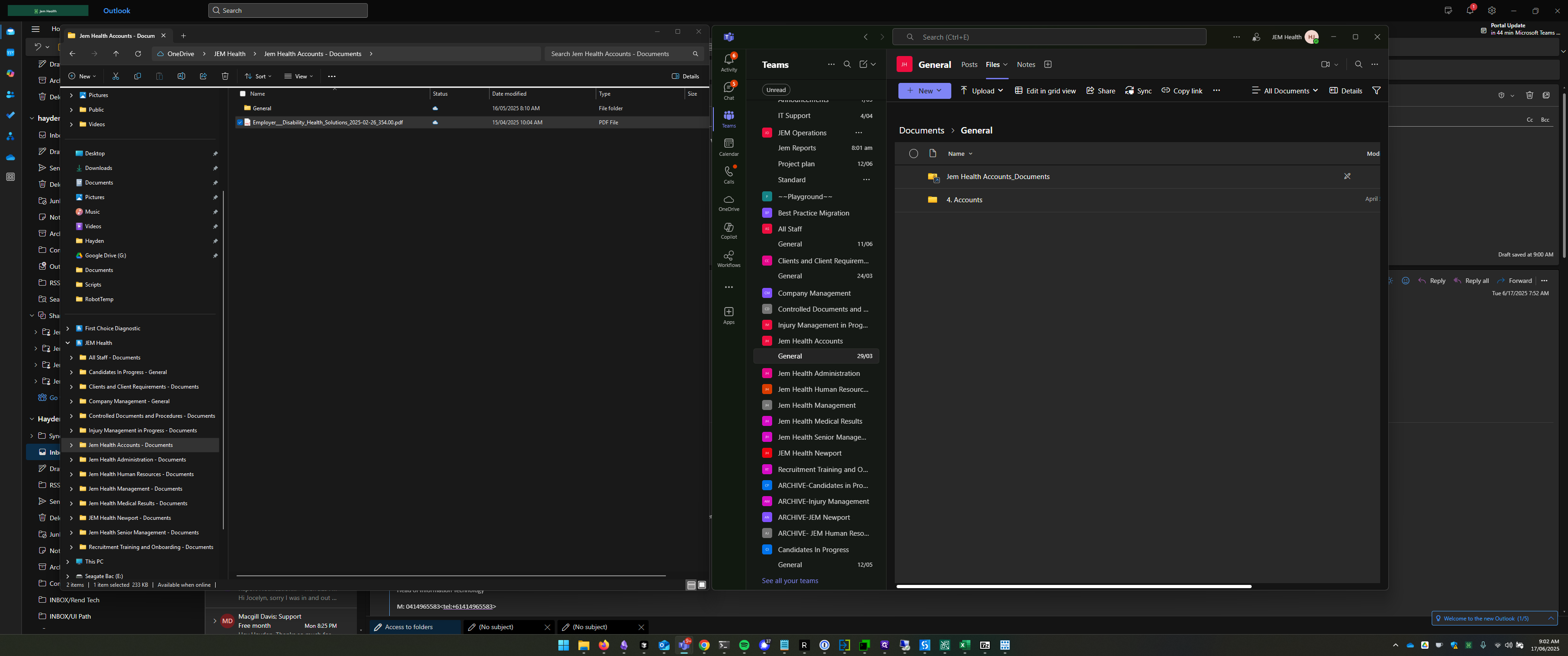Click the filter icon in documents toolbar
The height and width of the screenshot is (656, 1568).
coord(1376,91)
